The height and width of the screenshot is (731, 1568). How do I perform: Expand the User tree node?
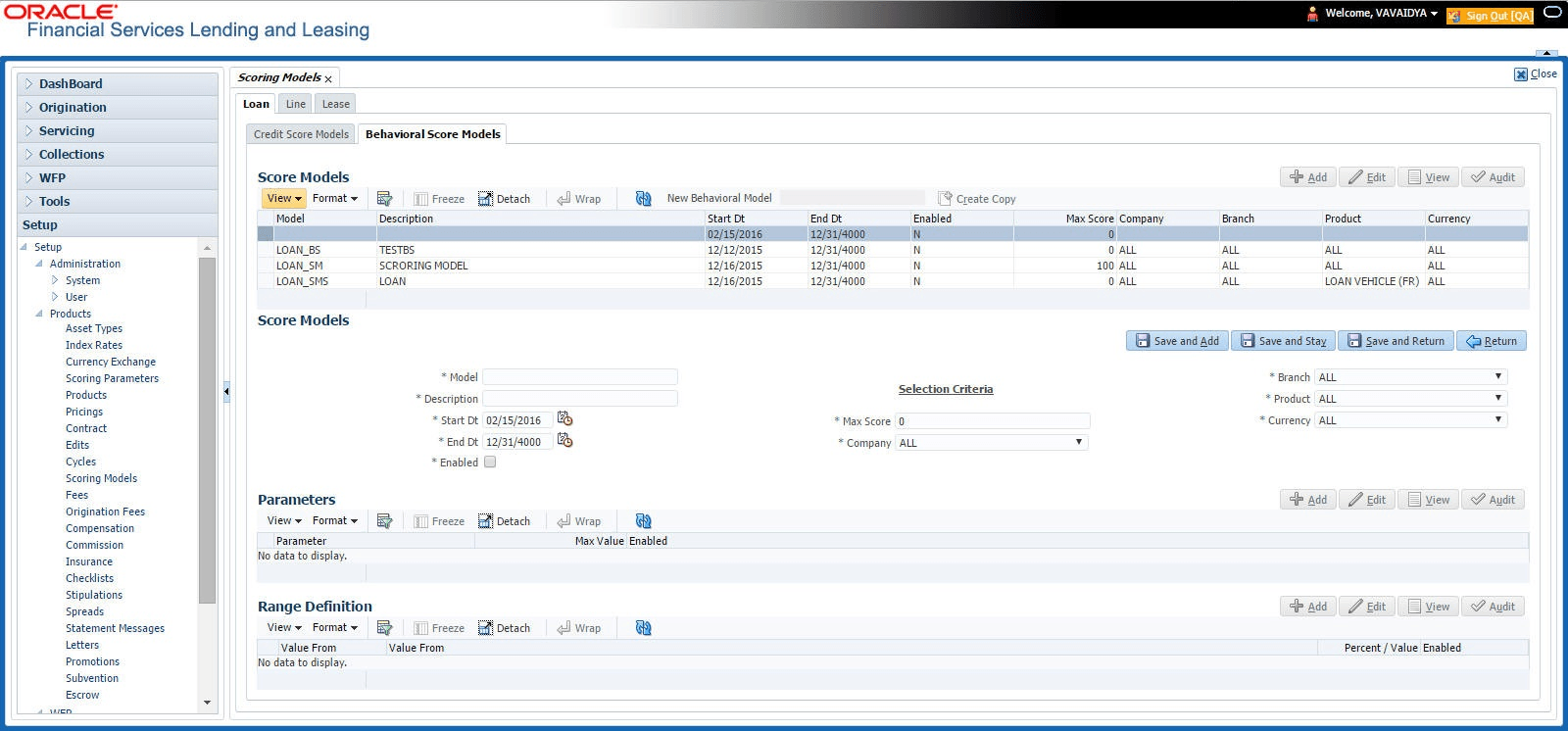tap(55, 297)
